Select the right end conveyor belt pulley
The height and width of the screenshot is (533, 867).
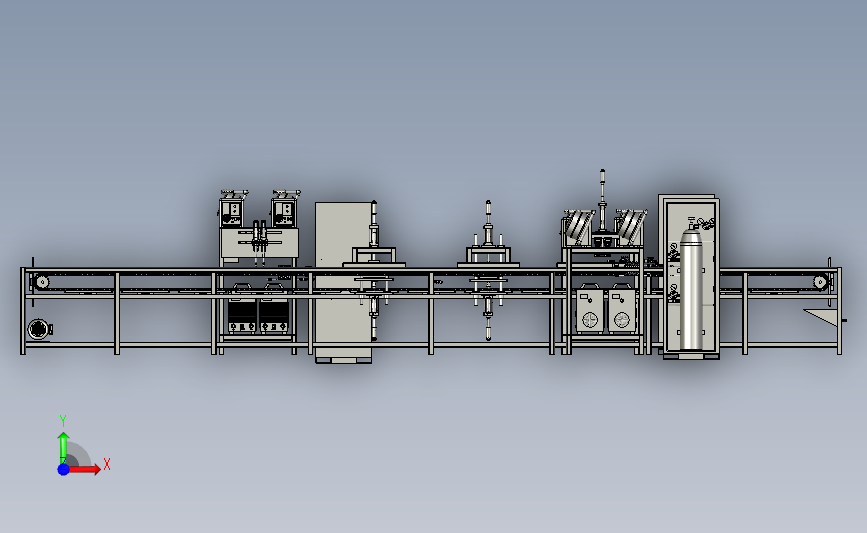[821, 283]
